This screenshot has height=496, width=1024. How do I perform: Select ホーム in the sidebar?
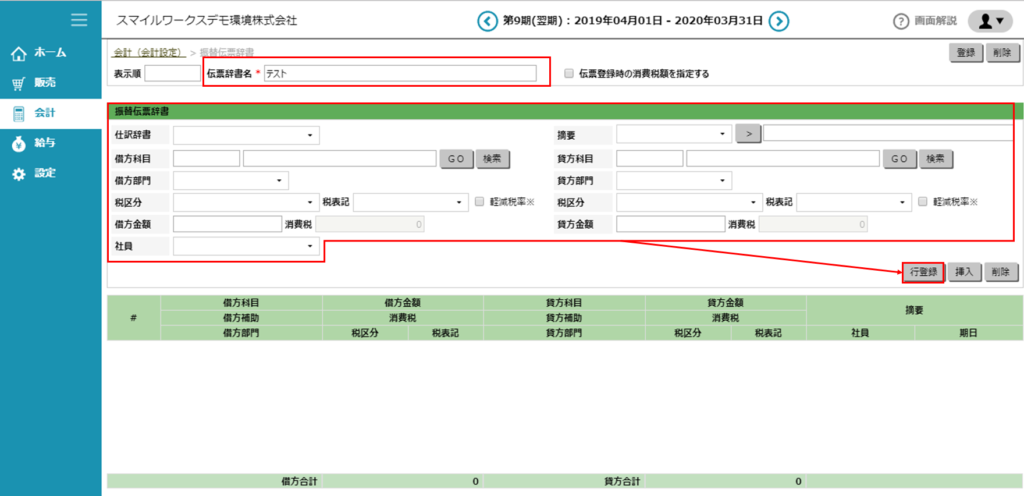click(50, 53)
